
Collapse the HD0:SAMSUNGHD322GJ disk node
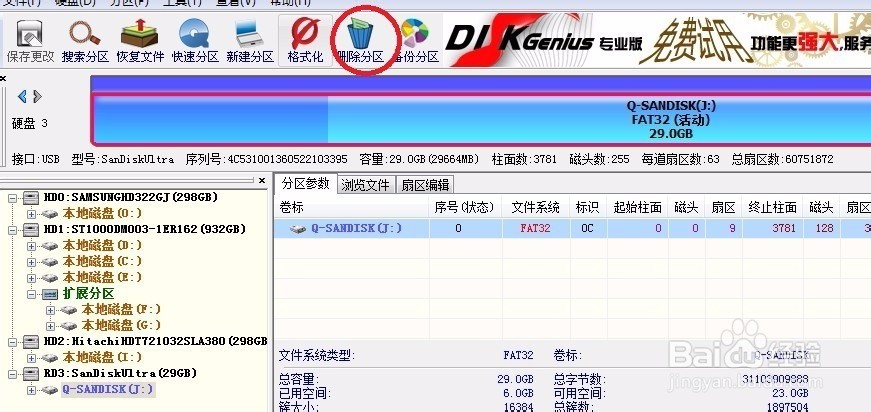point(13,198)
